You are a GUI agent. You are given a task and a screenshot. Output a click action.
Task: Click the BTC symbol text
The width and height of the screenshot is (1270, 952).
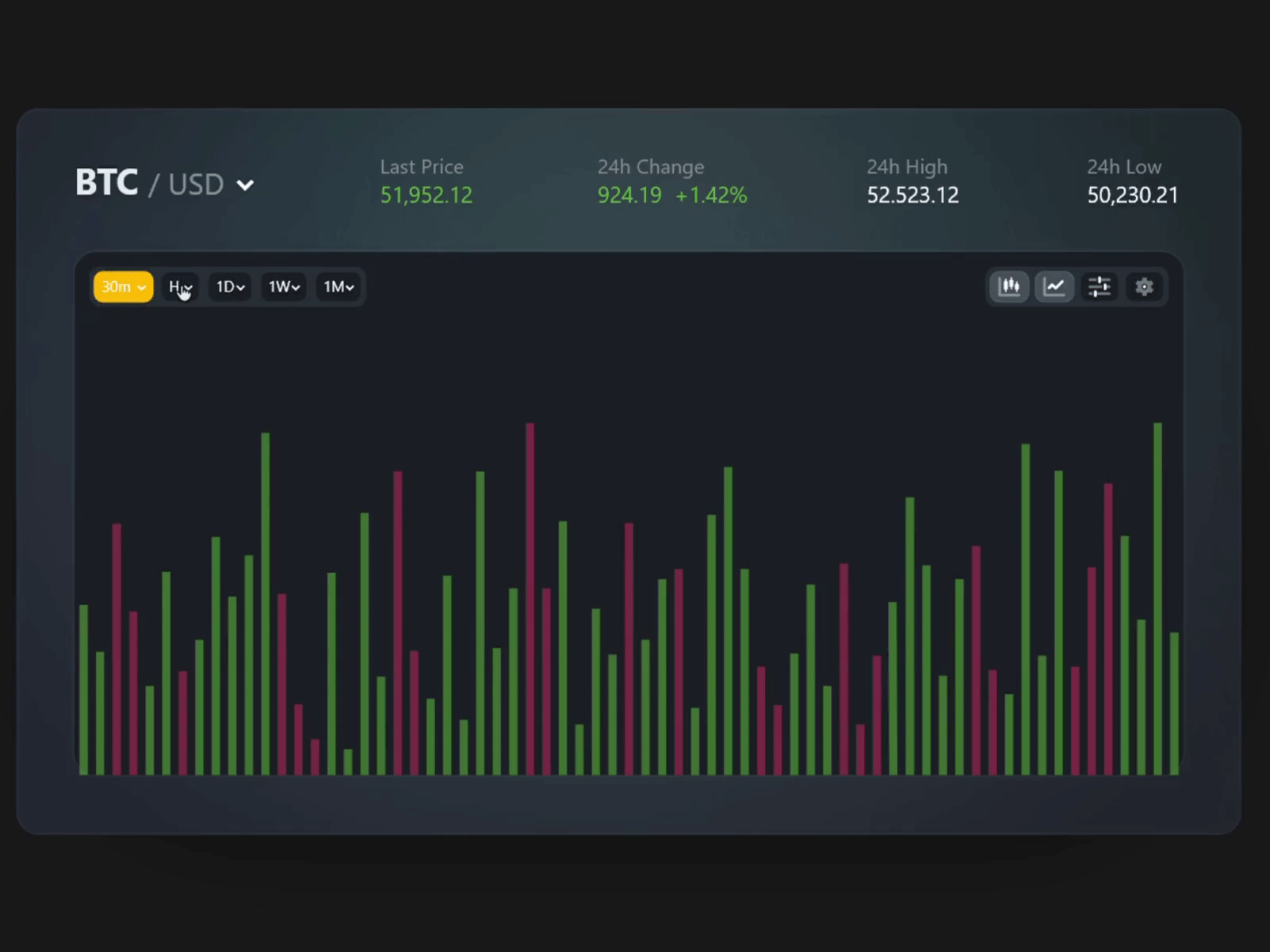click(106, 182)
